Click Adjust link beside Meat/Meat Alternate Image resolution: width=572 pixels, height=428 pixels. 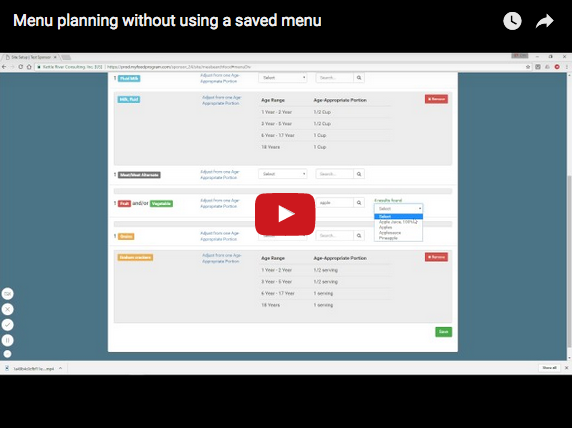[220, 174]
